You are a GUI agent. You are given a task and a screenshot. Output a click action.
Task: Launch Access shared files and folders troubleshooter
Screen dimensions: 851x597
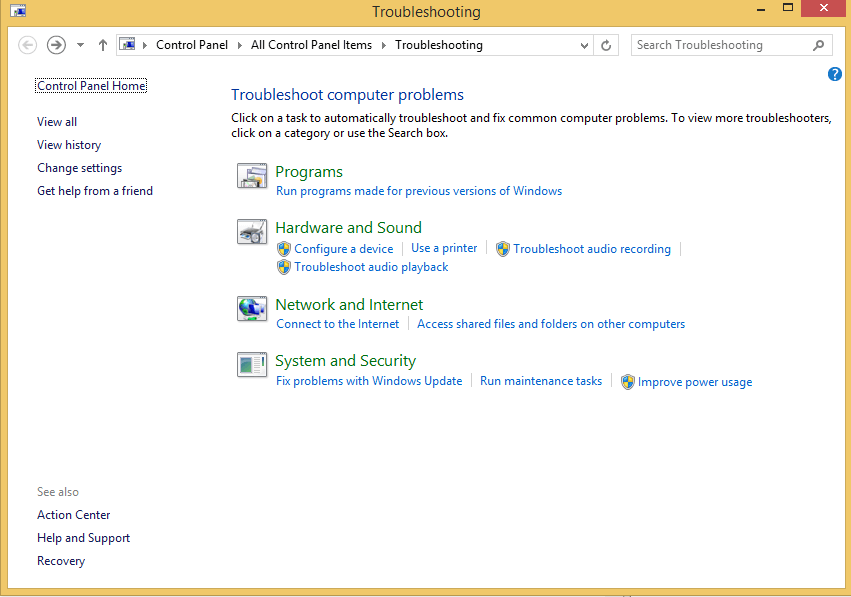(551, 324)
